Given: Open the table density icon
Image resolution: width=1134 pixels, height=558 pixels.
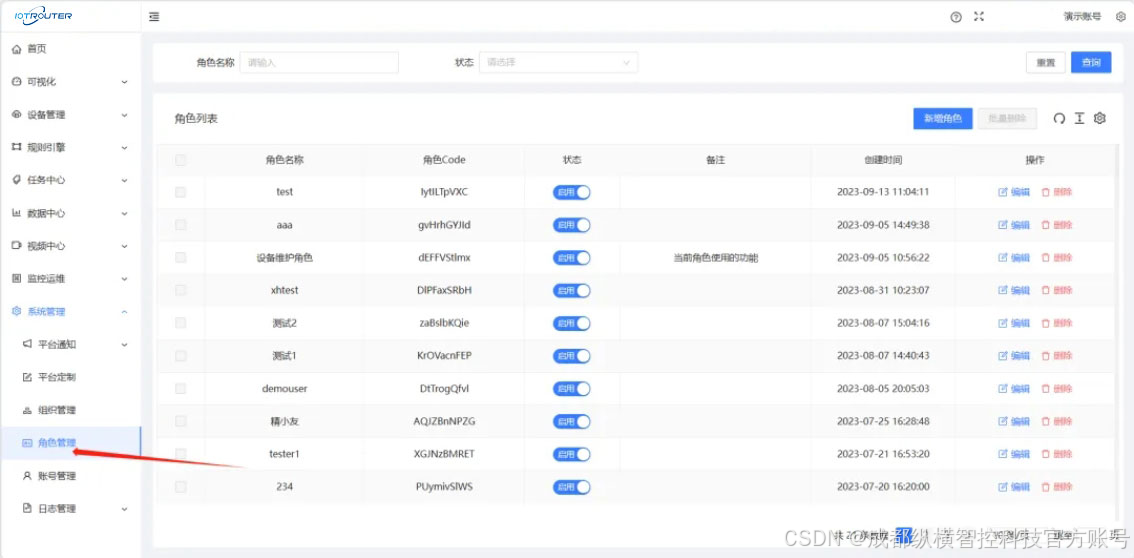Looking at the screenshot, I should (1079, 118).
